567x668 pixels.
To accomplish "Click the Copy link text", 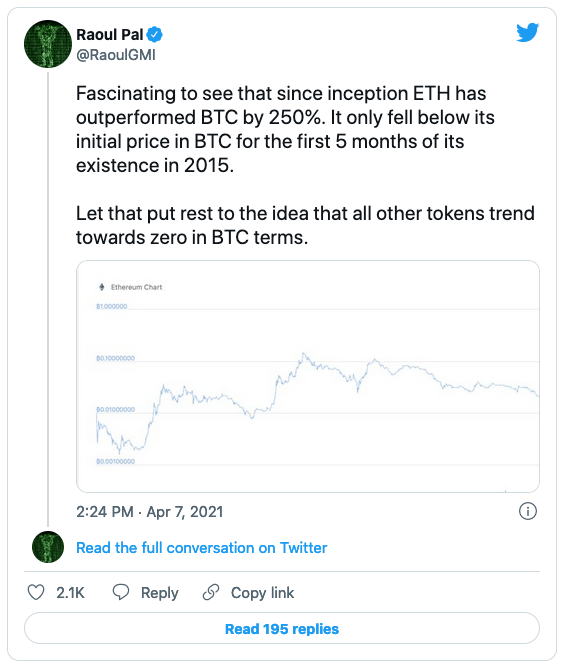I will point(262,593).
